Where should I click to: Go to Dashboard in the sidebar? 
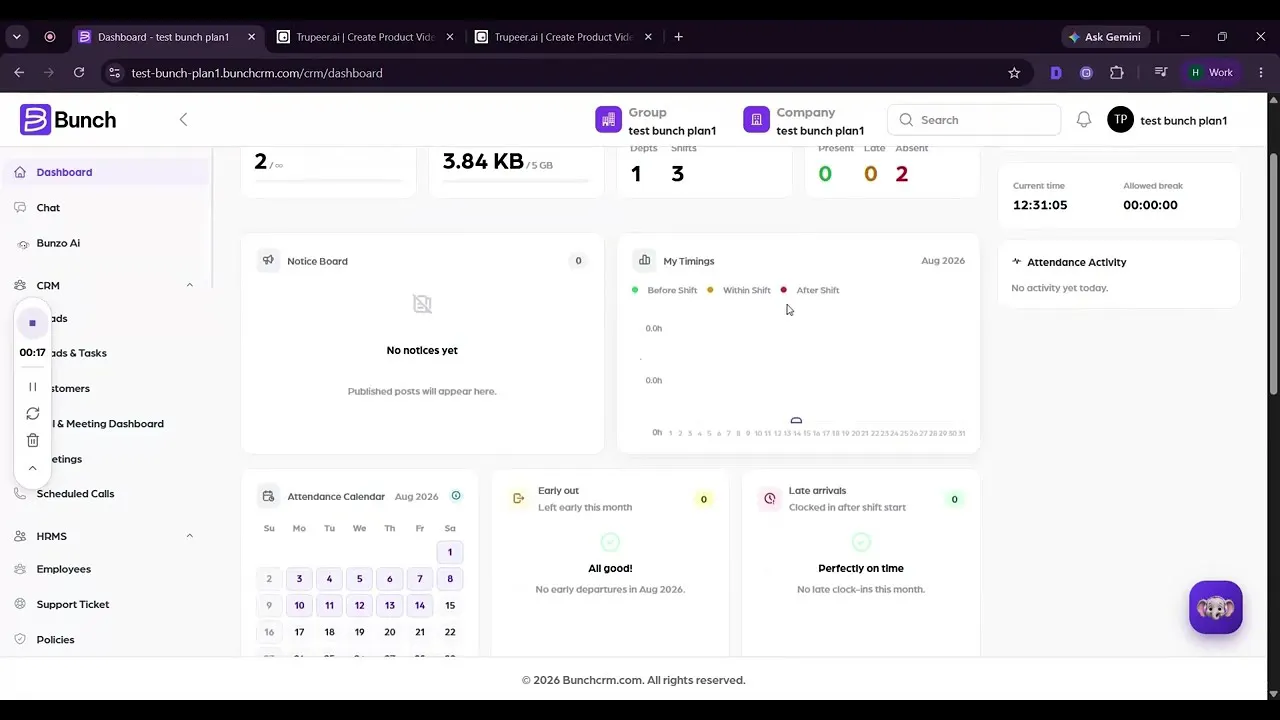click(x=105, y=172)
